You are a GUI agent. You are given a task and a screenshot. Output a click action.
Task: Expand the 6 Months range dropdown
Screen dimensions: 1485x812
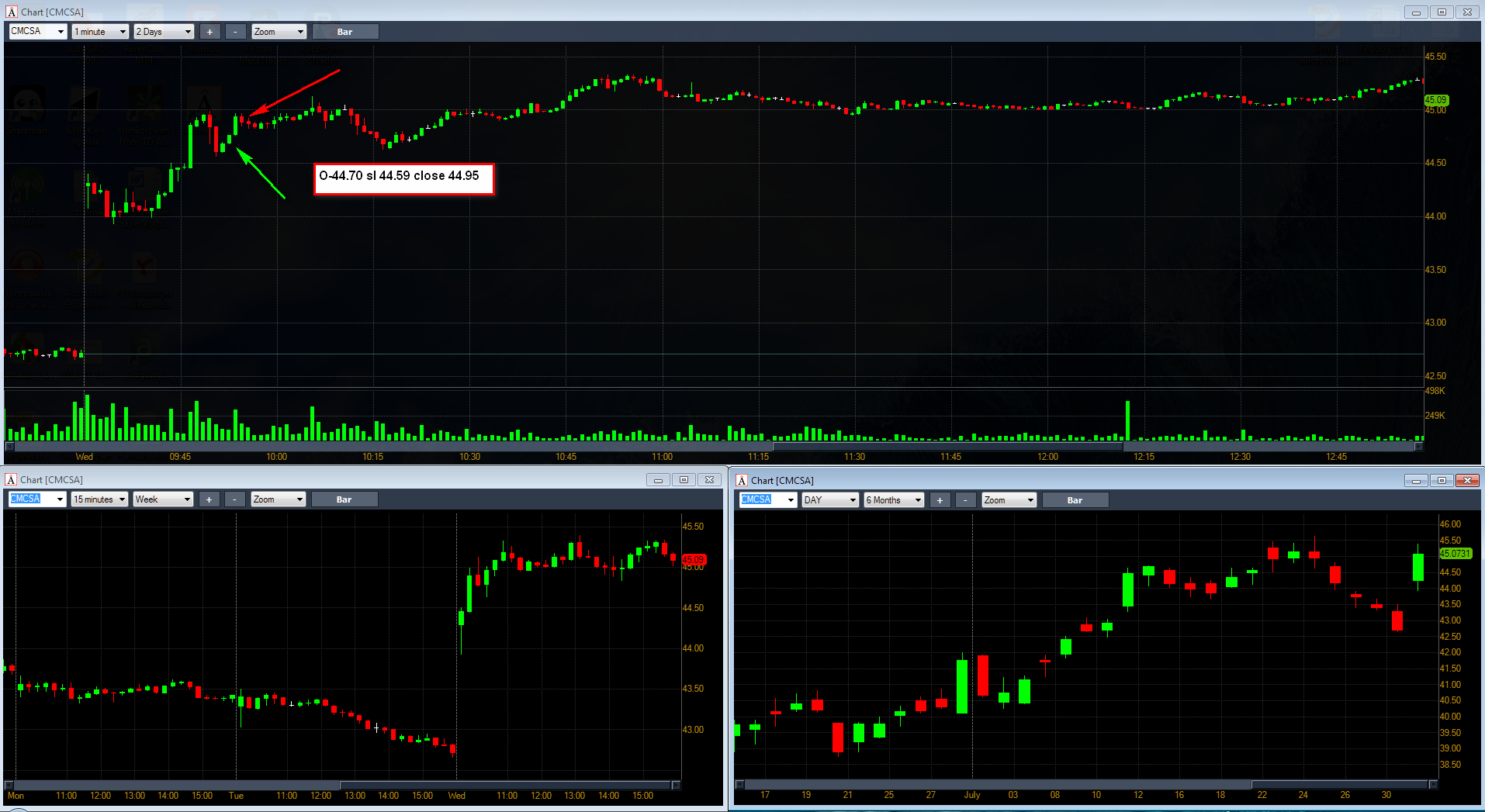(x=894, y=500)
